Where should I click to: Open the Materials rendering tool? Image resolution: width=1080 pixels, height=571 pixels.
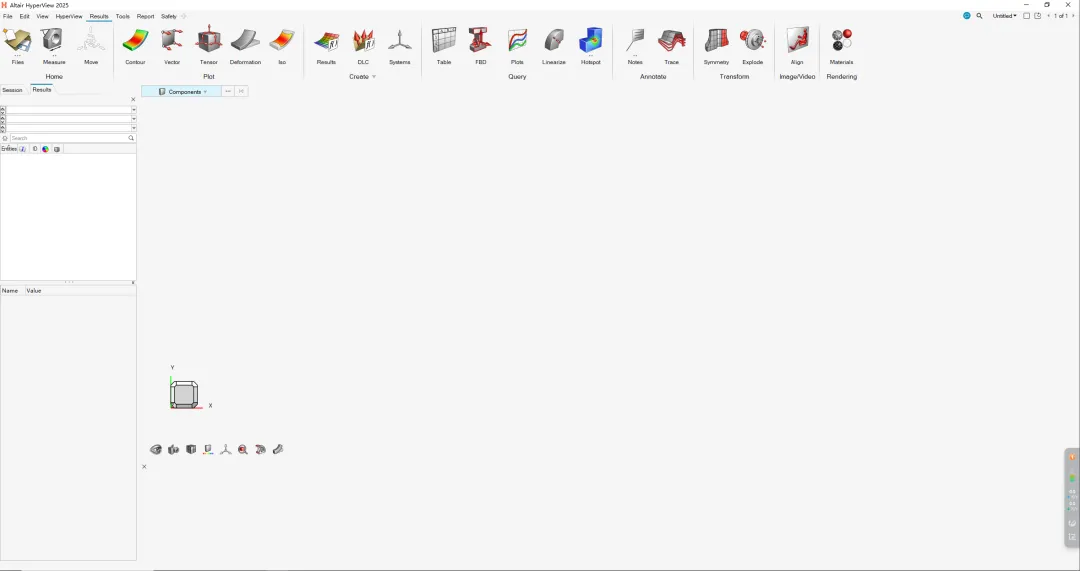tap(841, 41)
